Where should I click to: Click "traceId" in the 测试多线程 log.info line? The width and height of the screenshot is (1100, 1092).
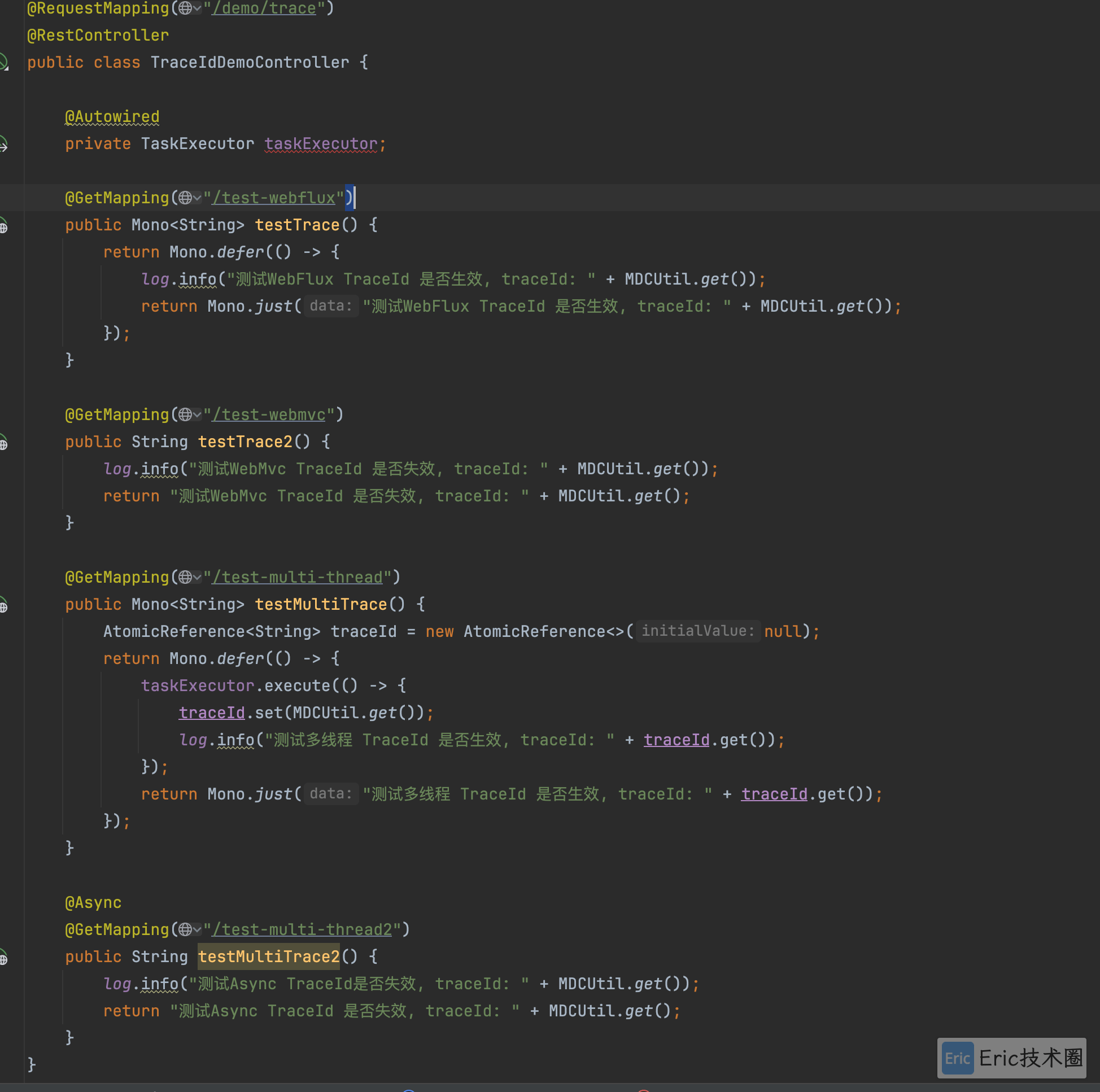[x=677, y=740]
